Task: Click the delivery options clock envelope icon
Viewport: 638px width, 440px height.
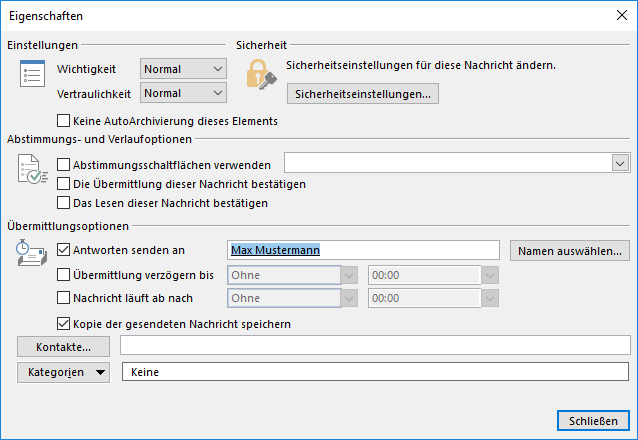Action: (x=32, y=254)
